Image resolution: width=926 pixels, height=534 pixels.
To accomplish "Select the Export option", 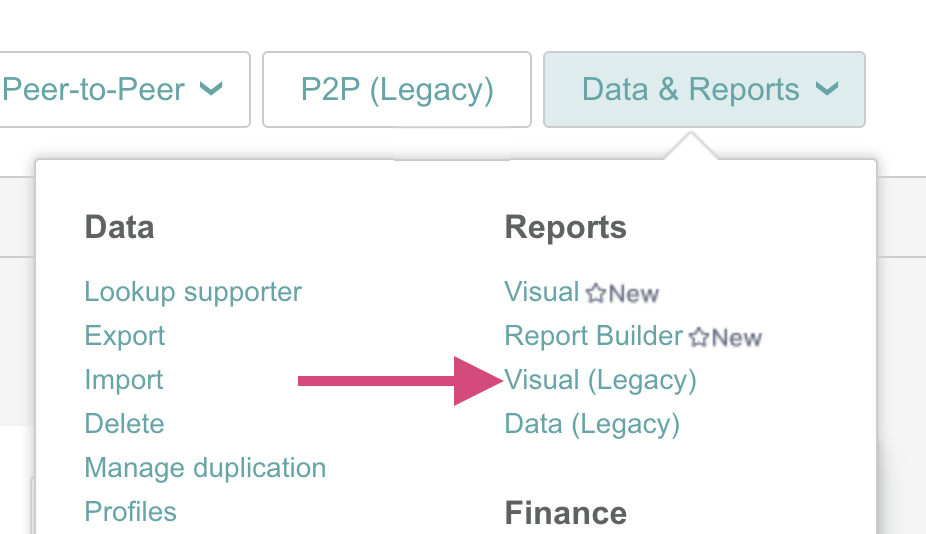I will (x=125, y=336).
